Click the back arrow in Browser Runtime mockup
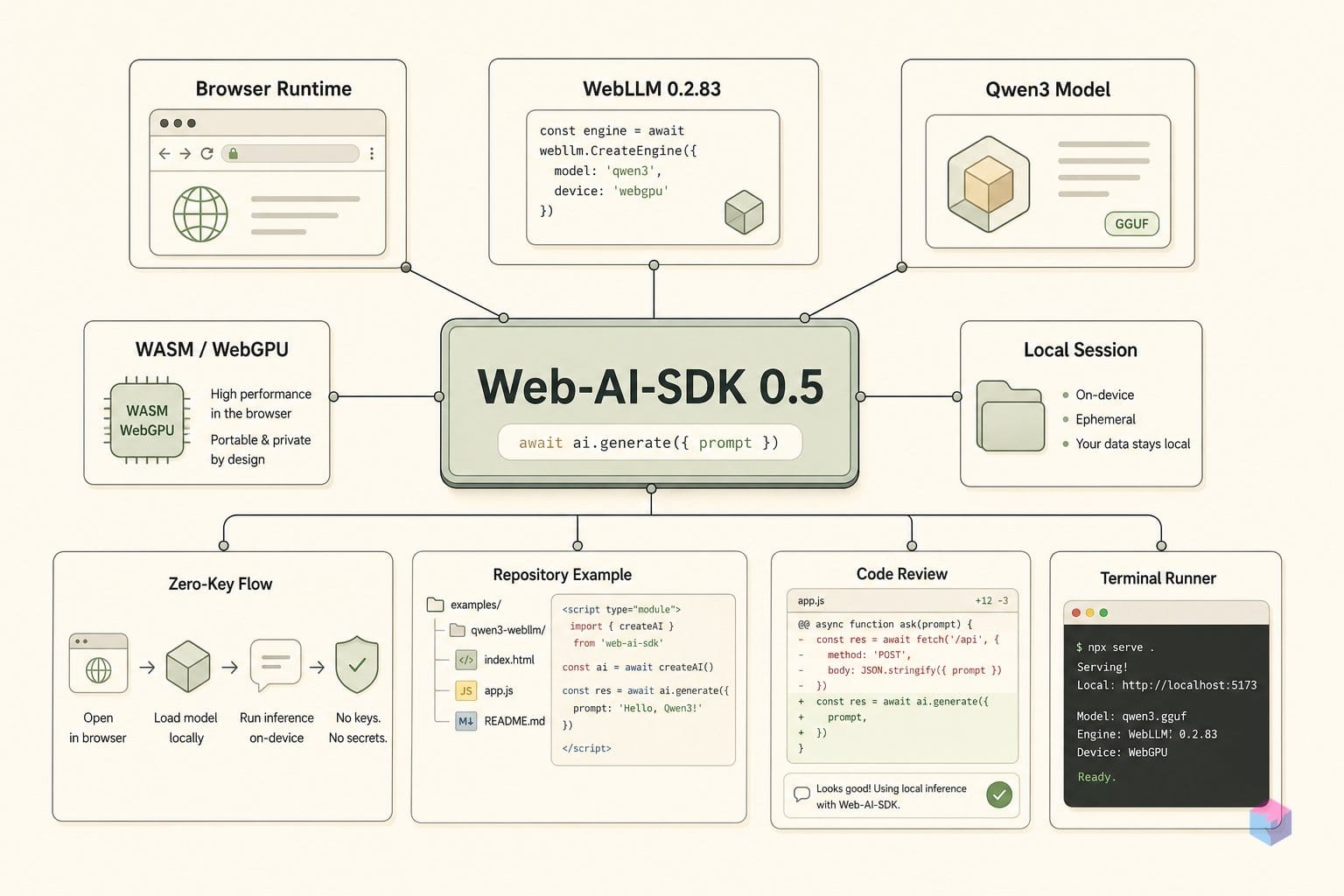Image resolution: width=1344 pixels, height=896 pixels. 164,153
